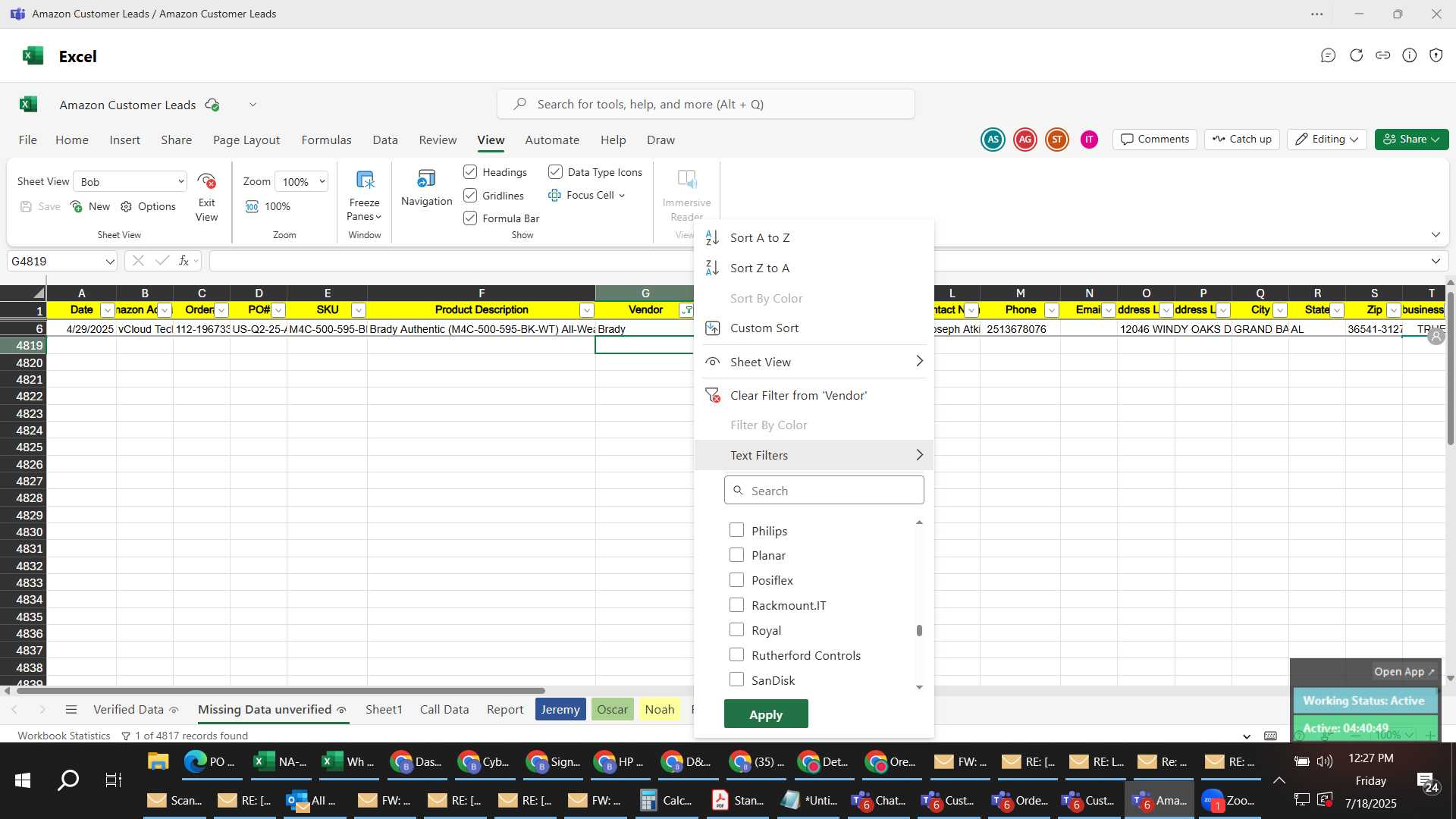Screen dimensions: 1456x819
Task: Toggle the Data Type Icons checkbox
Action: coord(555,172)
